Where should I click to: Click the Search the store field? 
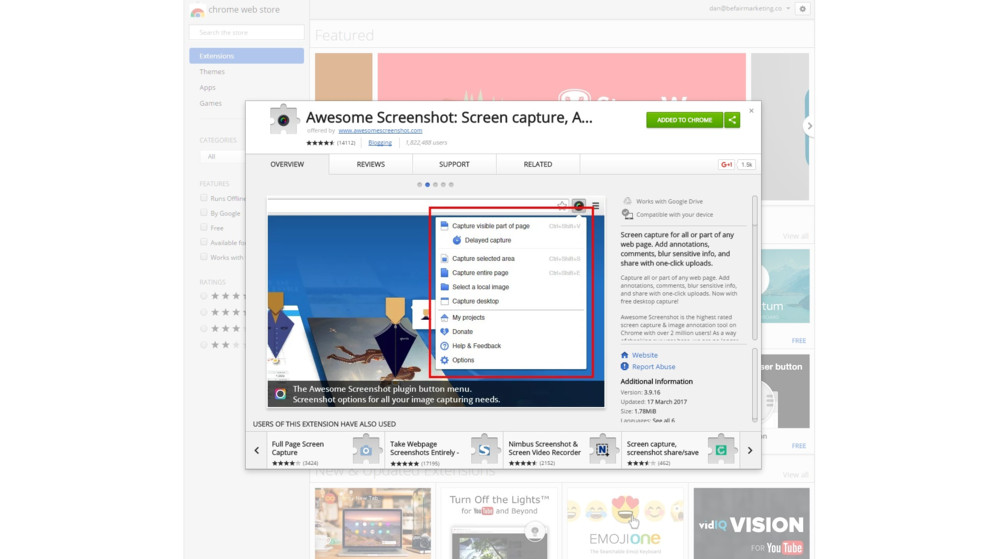(x=246, y=32)
